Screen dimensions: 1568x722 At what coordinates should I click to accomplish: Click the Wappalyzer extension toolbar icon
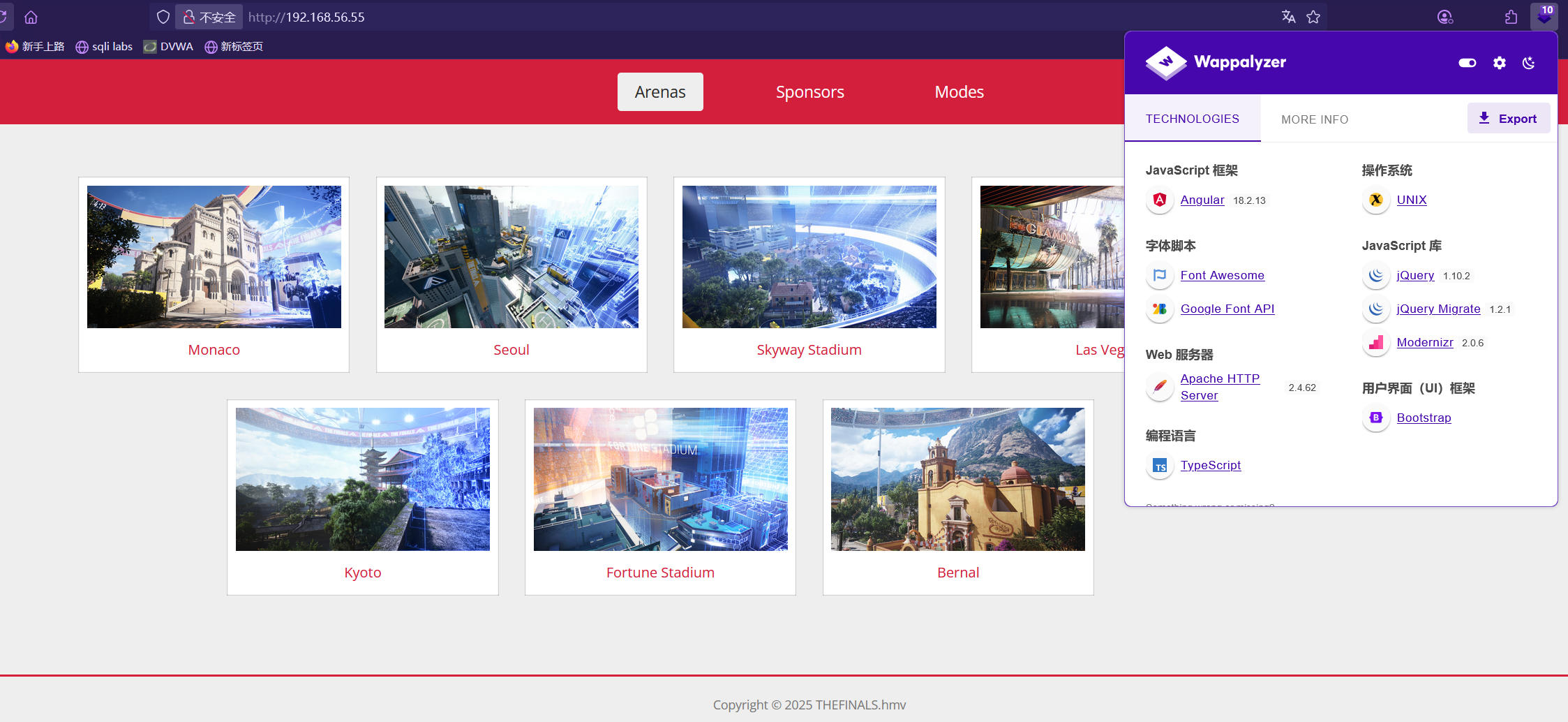click(1544, 17)
